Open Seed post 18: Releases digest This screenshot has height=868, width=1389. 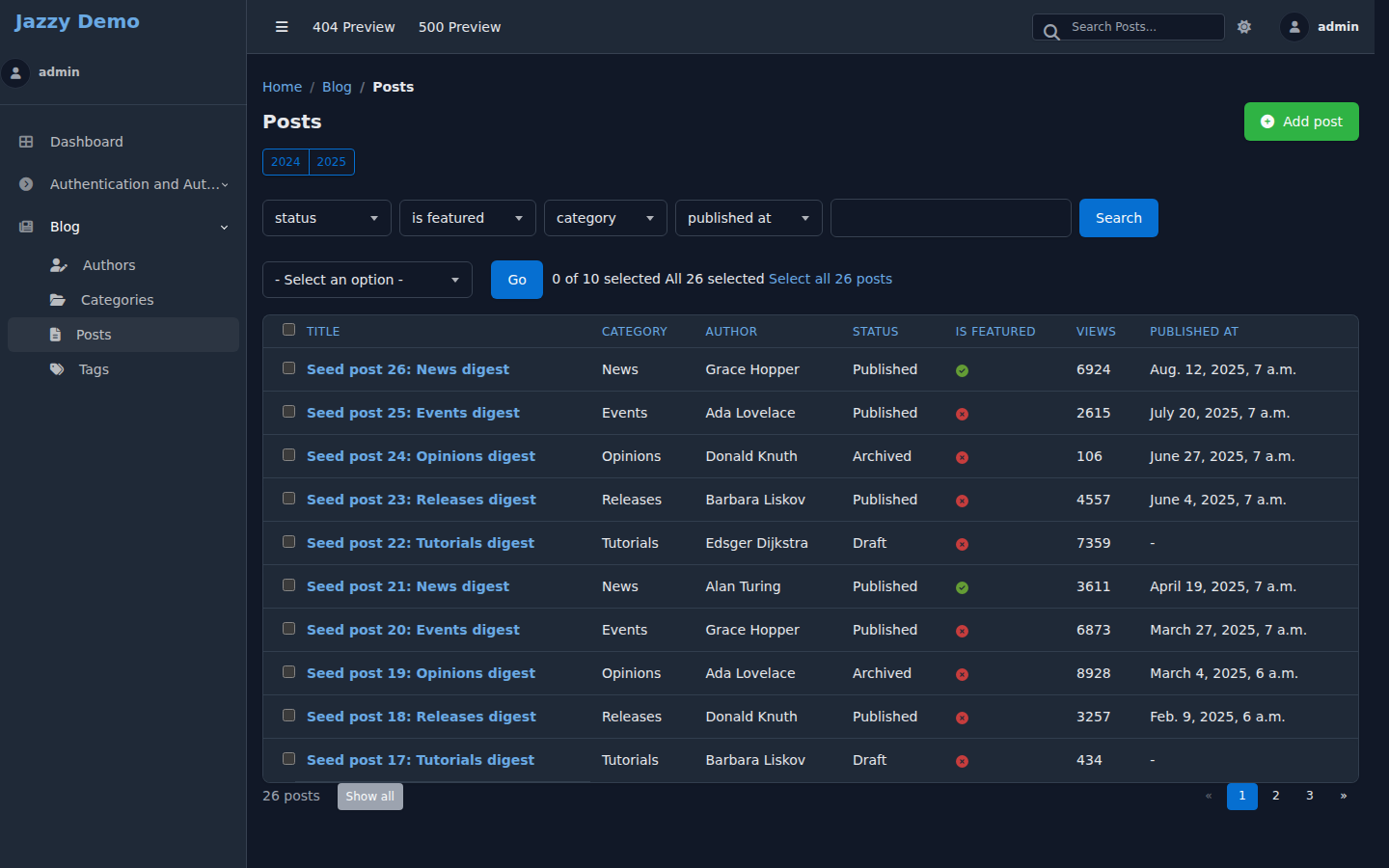point(422,717)
